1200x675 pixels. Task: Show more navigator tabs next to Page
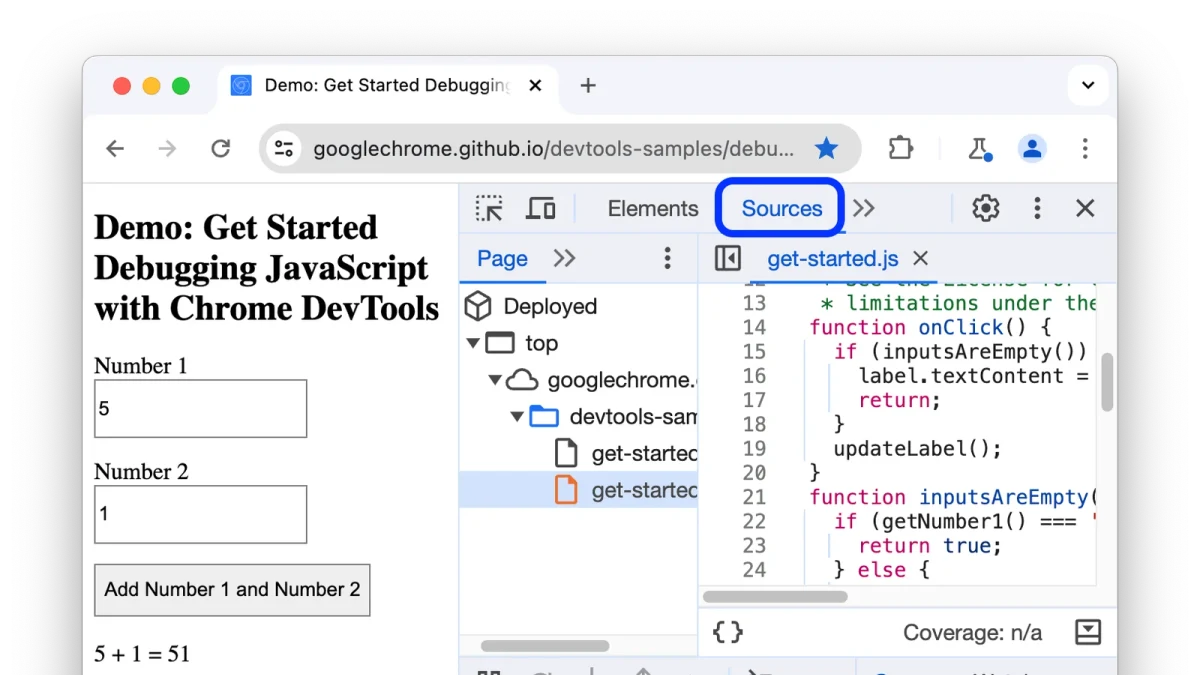pyautogui.click(x=565, y=259)
